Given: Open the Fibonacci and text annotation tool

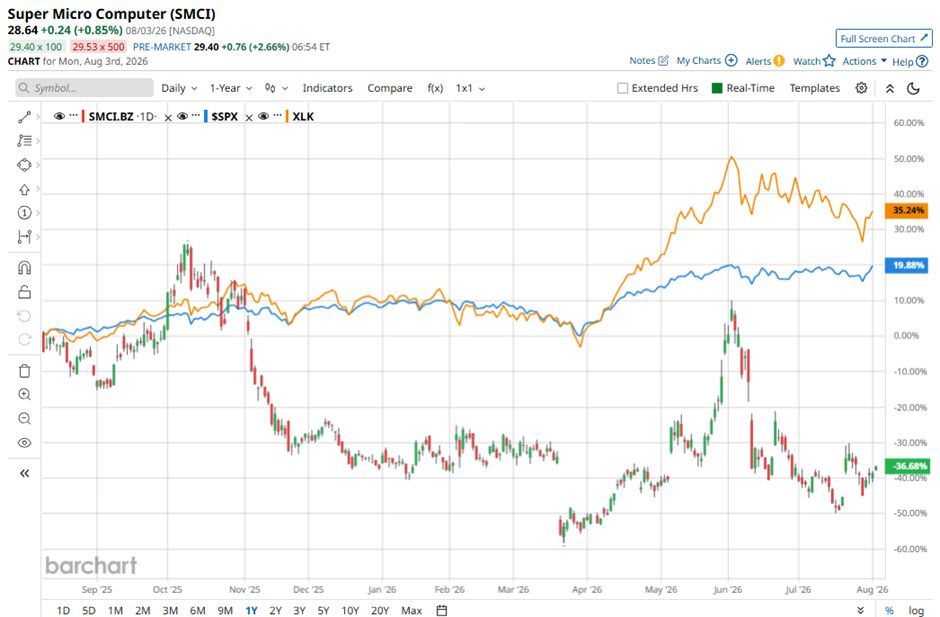Looking at the screenshot, I should pos(24,141).
